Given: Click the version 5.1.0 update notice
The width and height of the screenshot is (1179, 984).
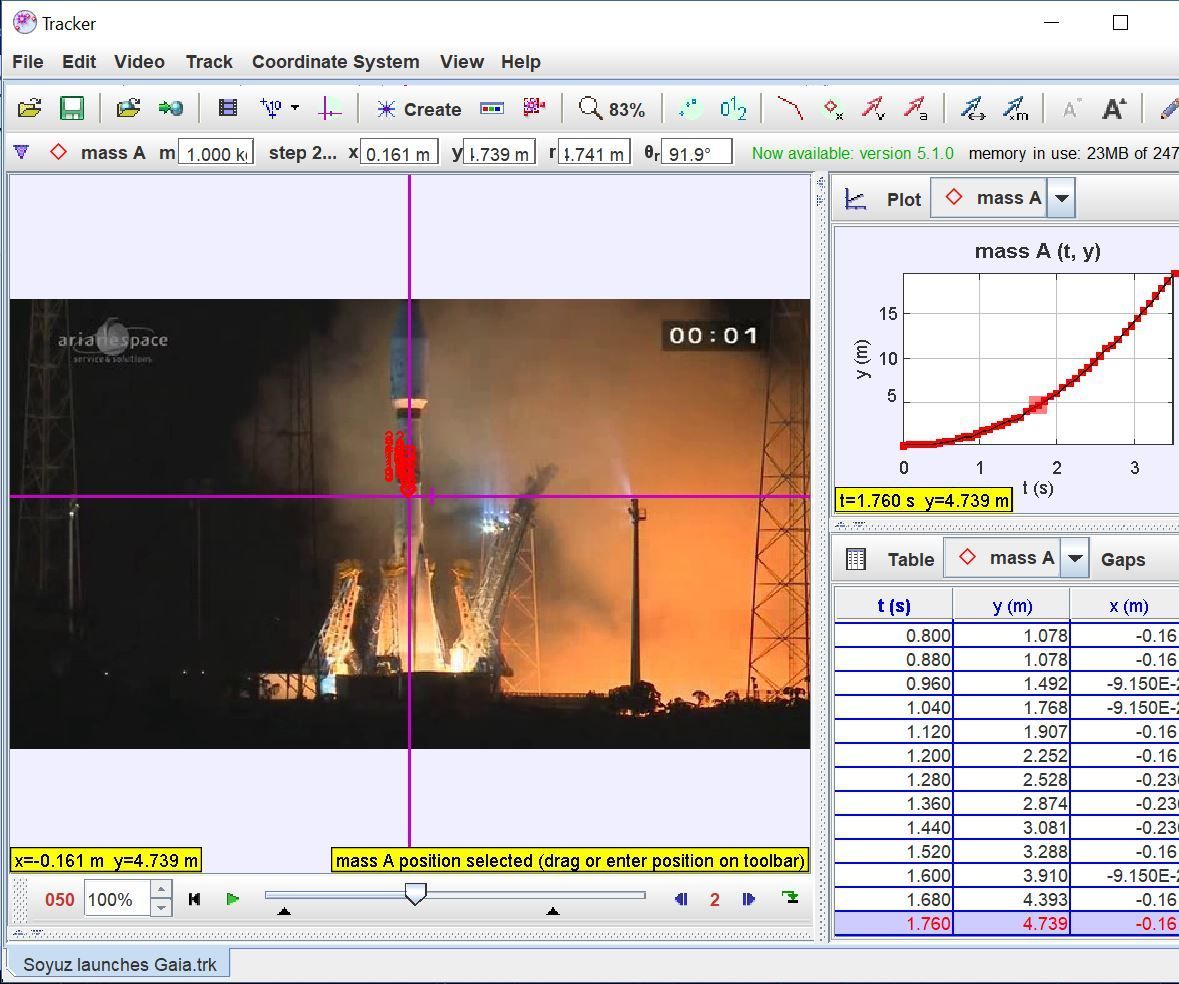Looking at the screenshot, I should tap(852, 154).
